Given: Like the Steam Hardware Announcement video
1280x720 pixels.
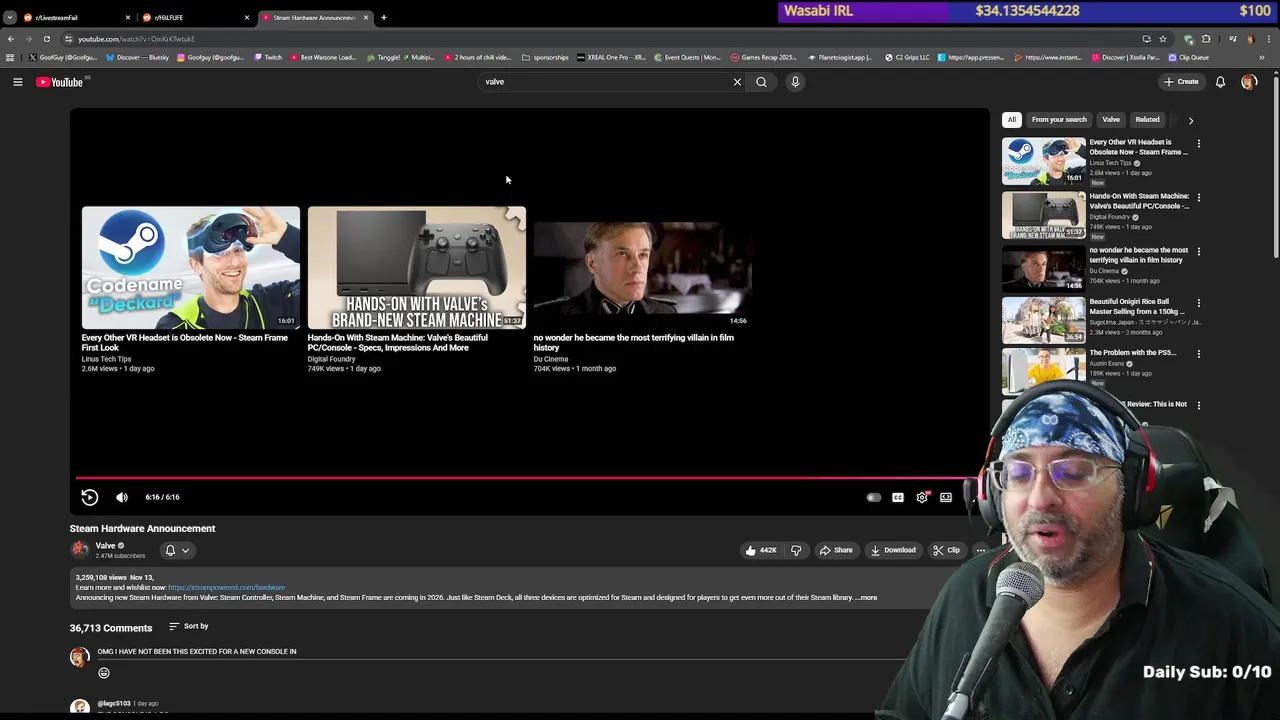Looking at the screenshot, I should click(760, 550).
